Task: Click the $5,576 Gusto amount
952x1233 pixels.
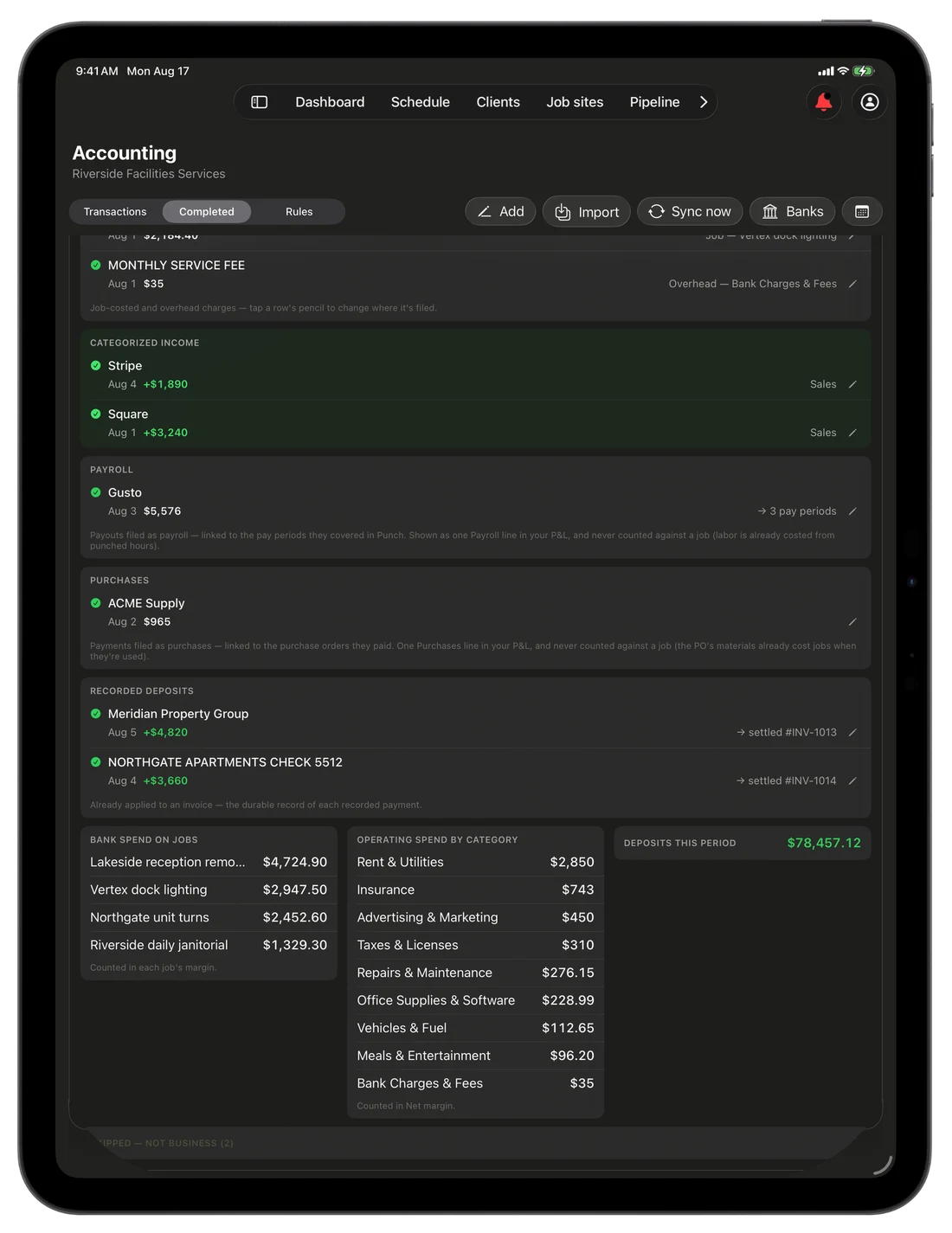Action: [162, 511]
